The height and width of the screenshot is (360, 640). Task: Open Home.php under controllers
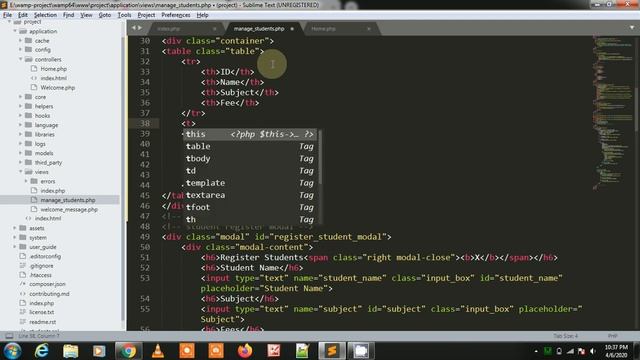pyautogui.click(x=53, y=69)
